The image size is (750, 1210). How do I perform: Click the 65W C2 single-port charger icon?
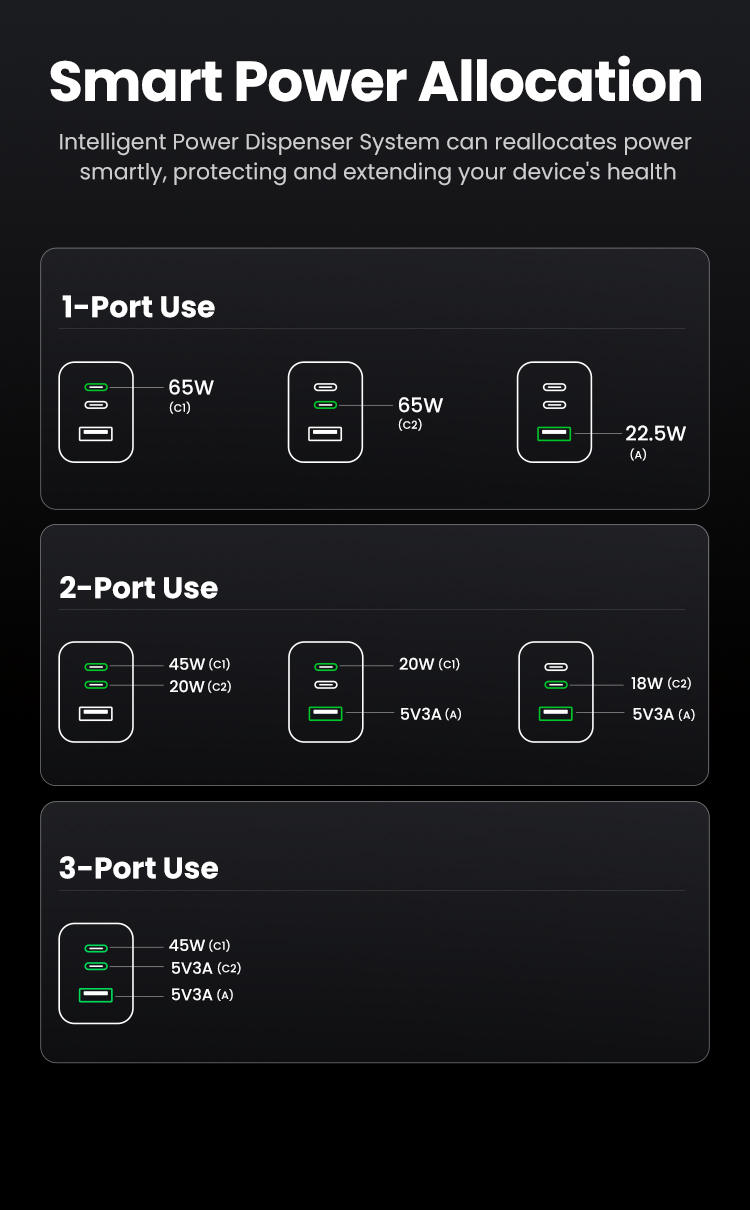pos(326,412)
